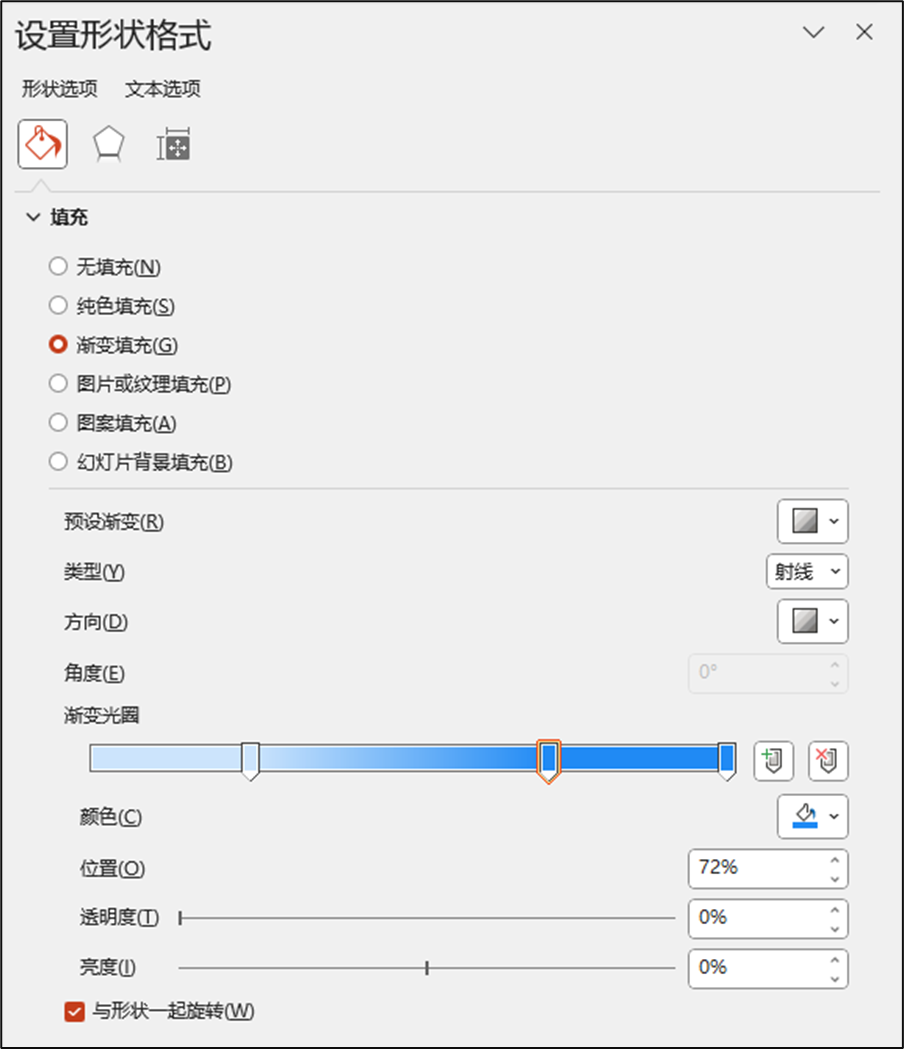Select the 无填充 (No fill) radio button
The image size is (904, 1049).
point(58,266)
